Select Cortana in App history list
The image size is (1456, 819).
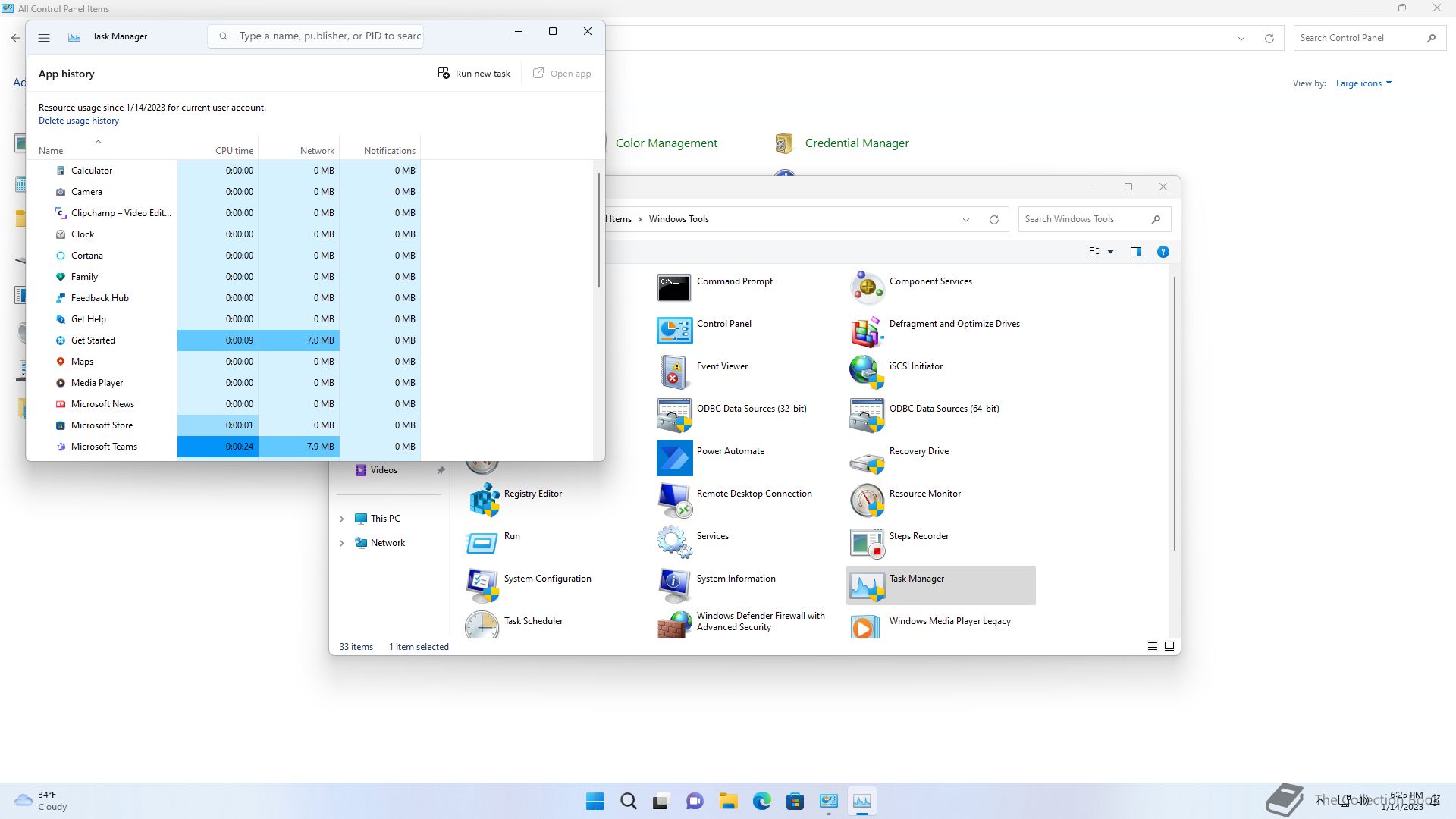click(x=224, y=256)
